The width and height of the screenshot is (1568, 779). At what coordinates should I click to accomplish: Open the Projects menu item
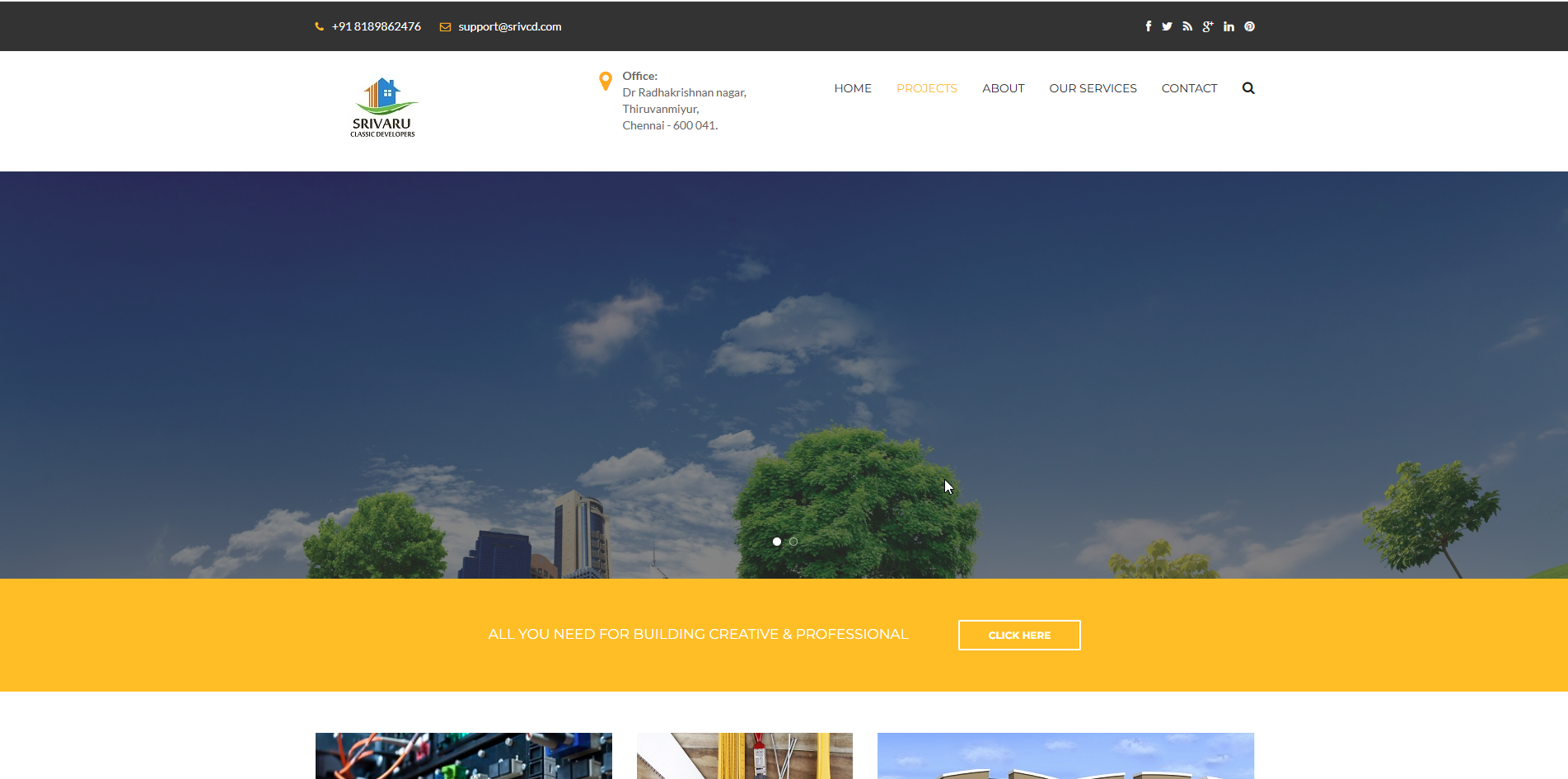pyautogui.click(x=926, y=88)
